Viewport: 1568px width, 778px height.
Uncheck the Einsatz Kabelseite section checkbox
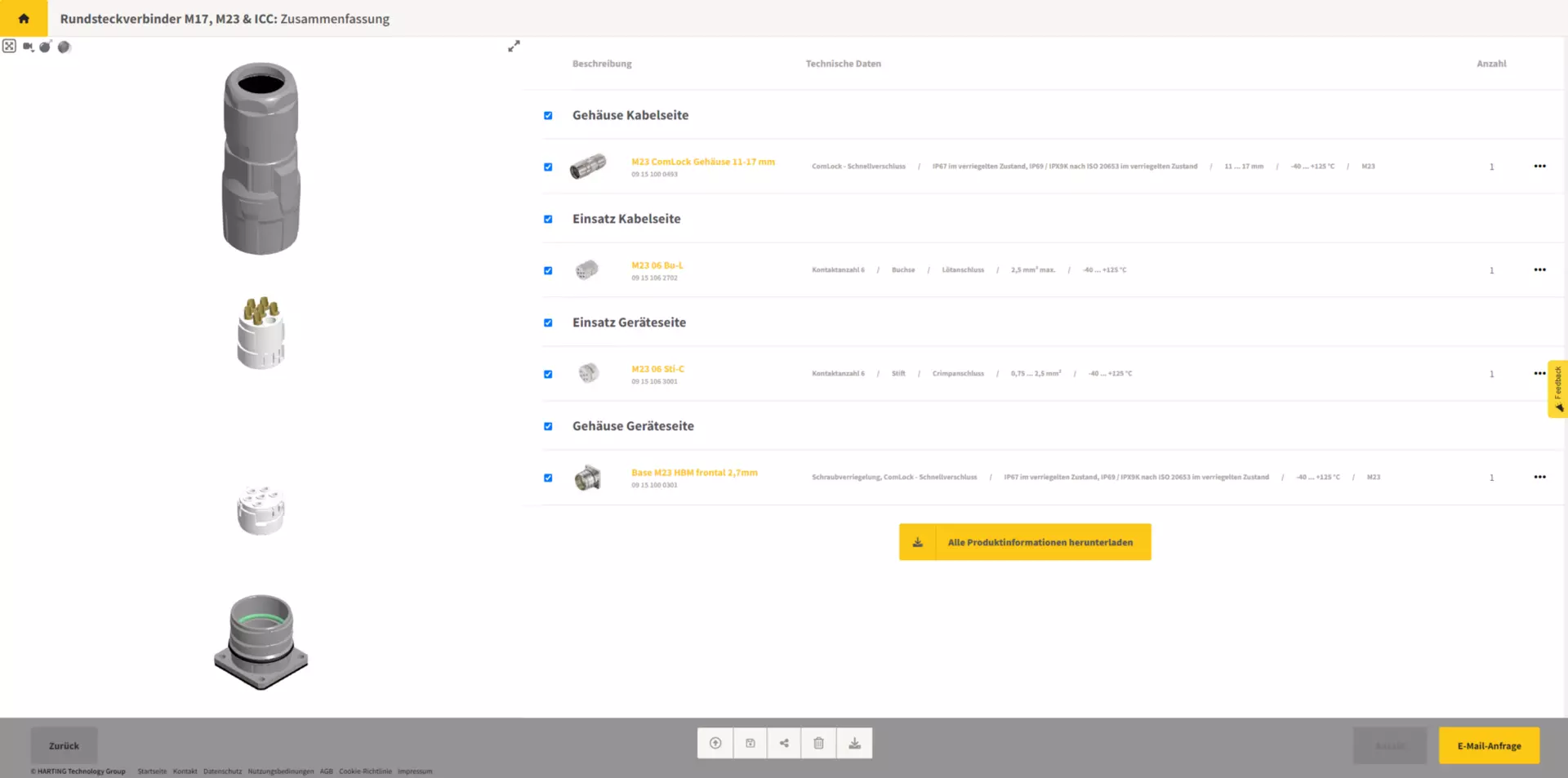(x=548, y=219)
